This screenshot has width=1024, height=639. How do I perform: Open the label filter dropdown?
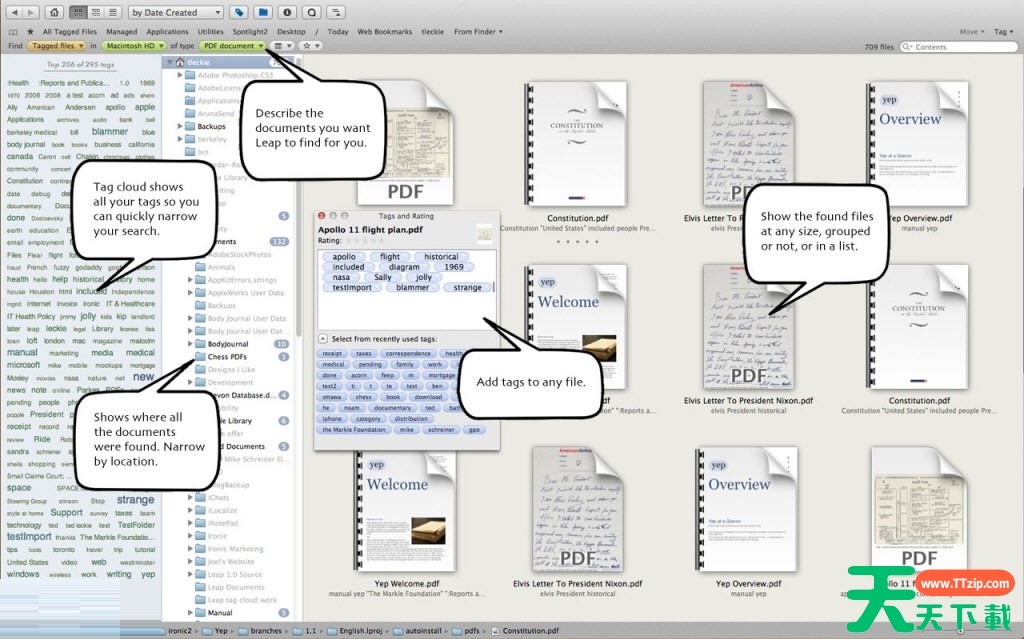click(x=282, y=46)
